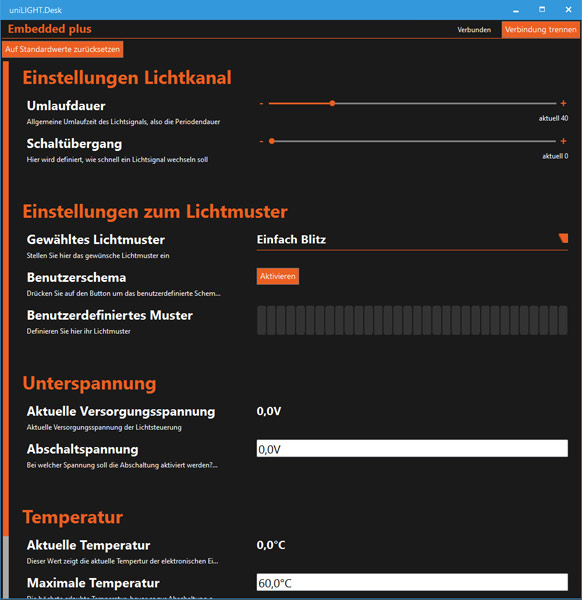Click the vertical scrollbar thumb on left edge
Image resolution: width=582 pixels, height=600 pixels.
tap(5, 298)
